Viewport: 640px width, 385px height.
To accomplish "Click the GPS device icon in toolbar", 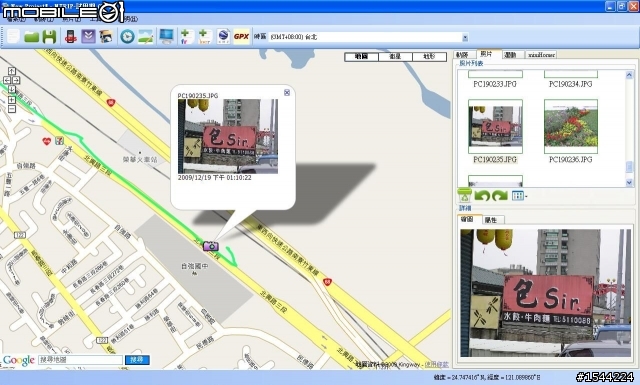I will tap(71, 37).
